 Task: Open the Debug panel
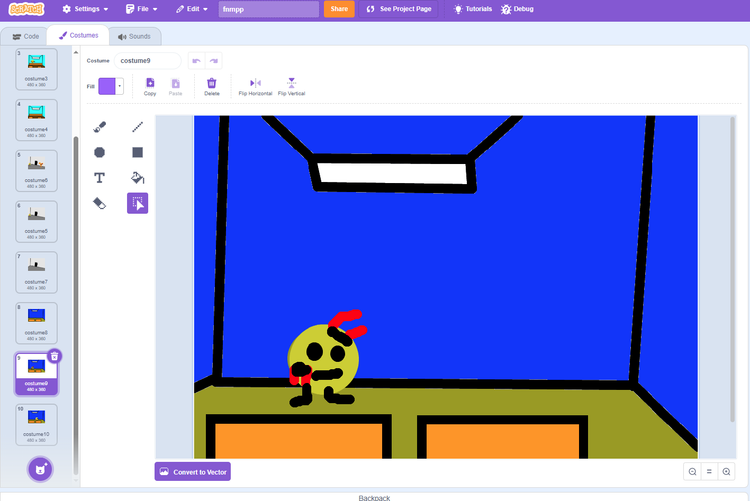tap(517, 9)
